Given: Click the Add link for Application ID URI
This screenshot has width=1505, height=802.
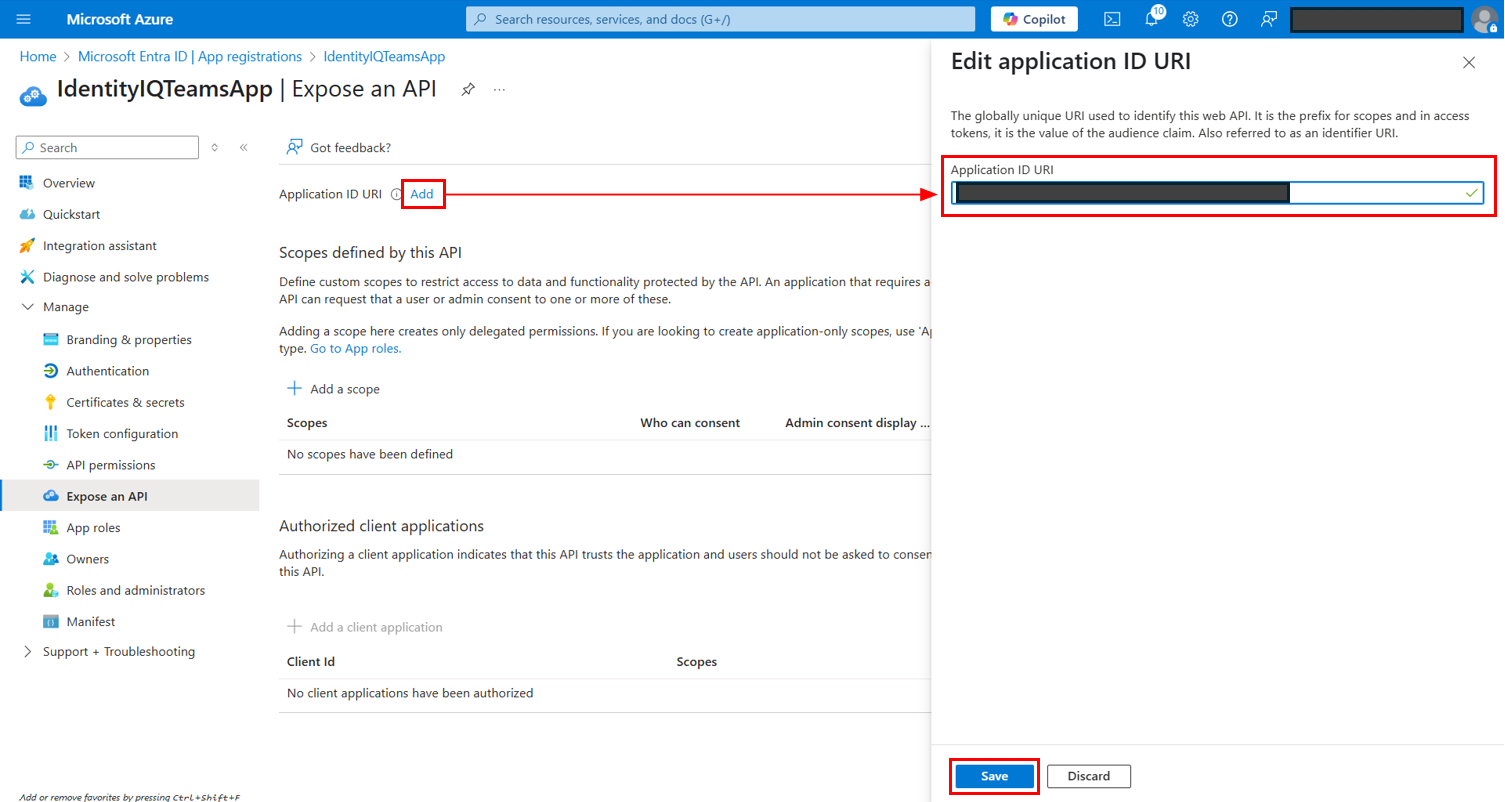Looking at the screenshot, I should [422, 194].
